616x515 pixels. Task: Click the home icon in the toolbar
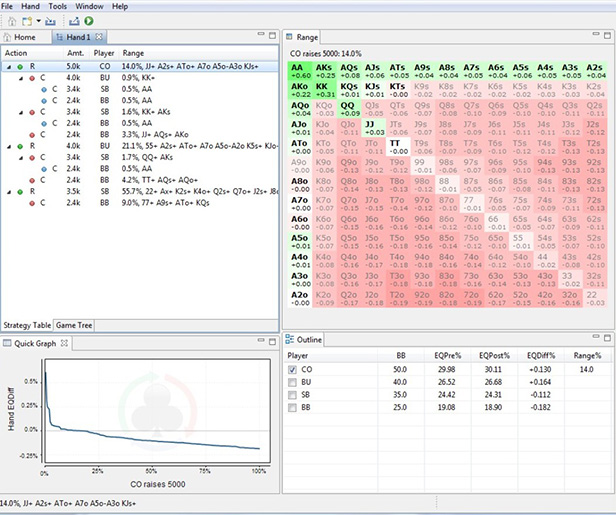coord(10,21)
